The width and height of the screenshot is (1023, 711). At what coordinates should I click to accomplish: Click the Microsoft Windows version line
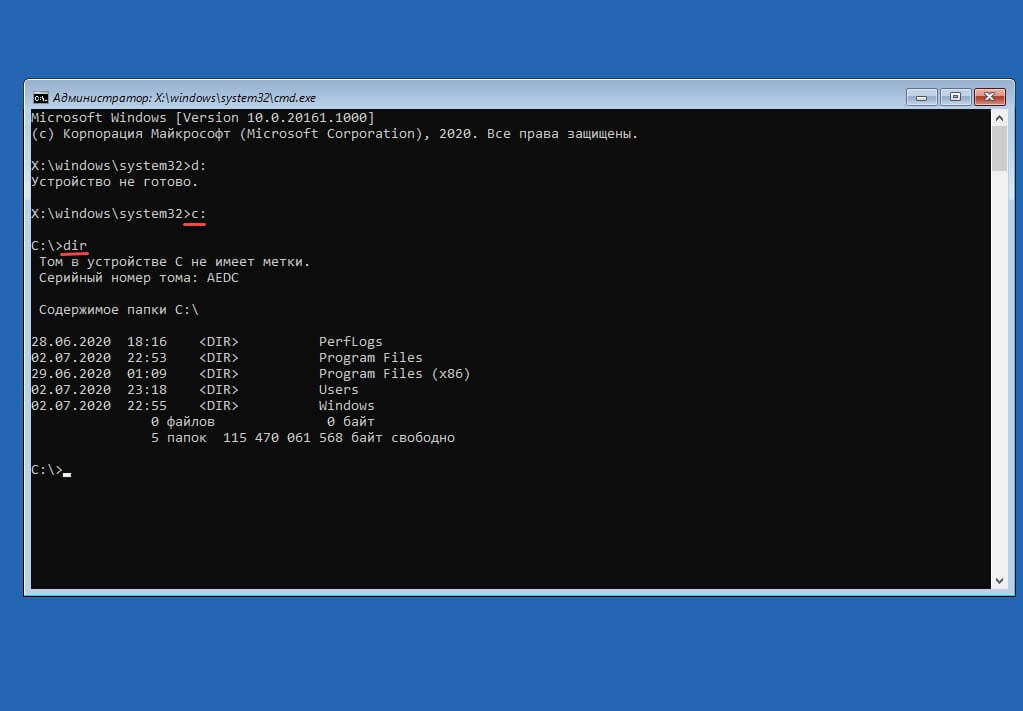point(202,118)
